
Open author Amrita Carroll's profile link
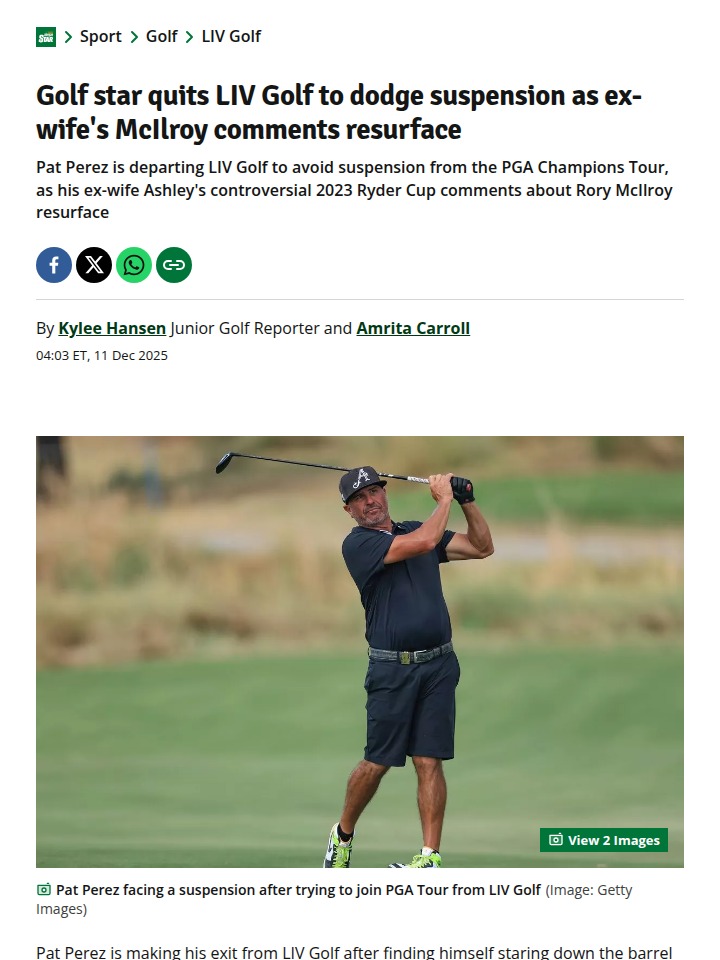pyautogui.click(x=413, y=328)
